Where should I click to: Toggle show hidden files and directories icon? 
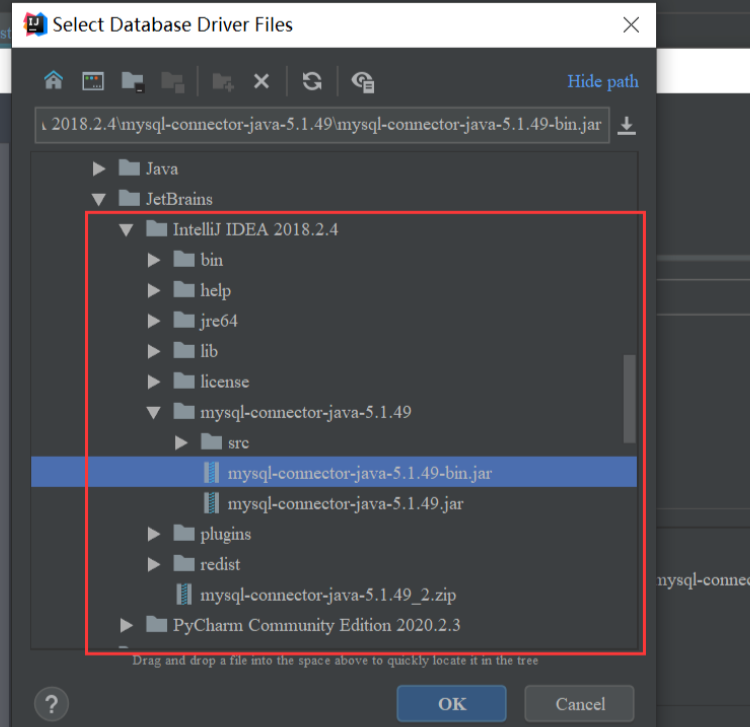tap(363, 82)
